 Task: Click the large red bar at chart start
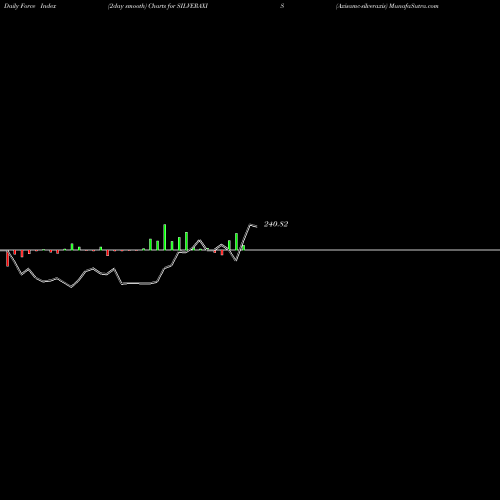pos(8,259)
